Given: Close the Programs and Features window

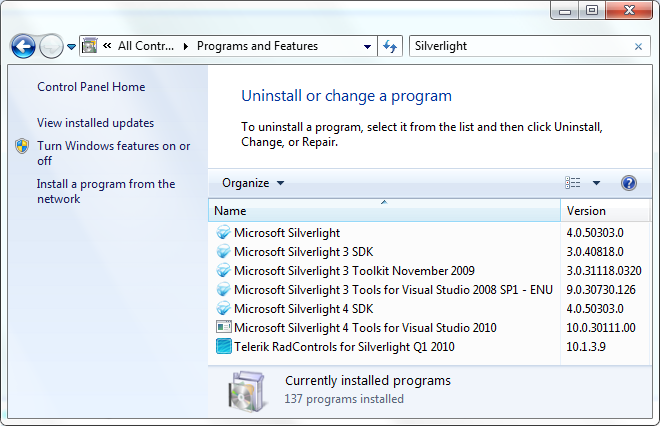Looking at the screenshot, I should [x=629, y=11].
